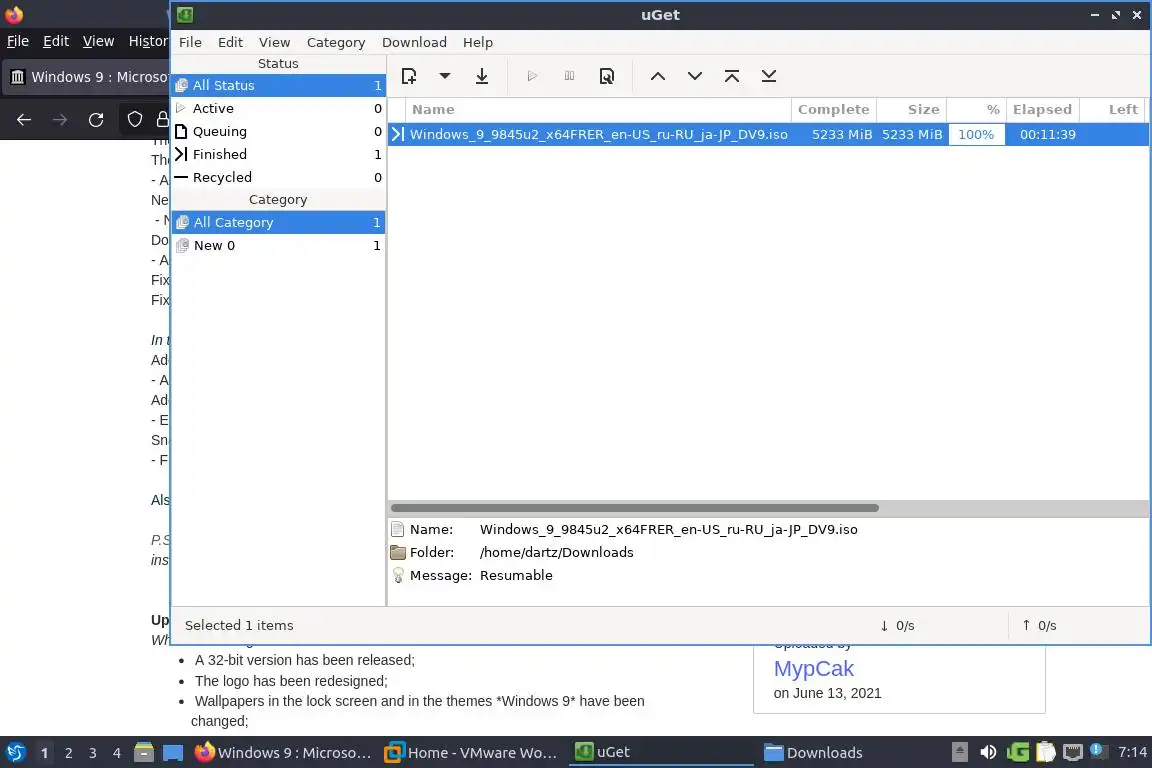Switch to 'Home - VMware Wo…' taskbar entry
This screenshot has height=768, width=1152.
click(472, 753)
